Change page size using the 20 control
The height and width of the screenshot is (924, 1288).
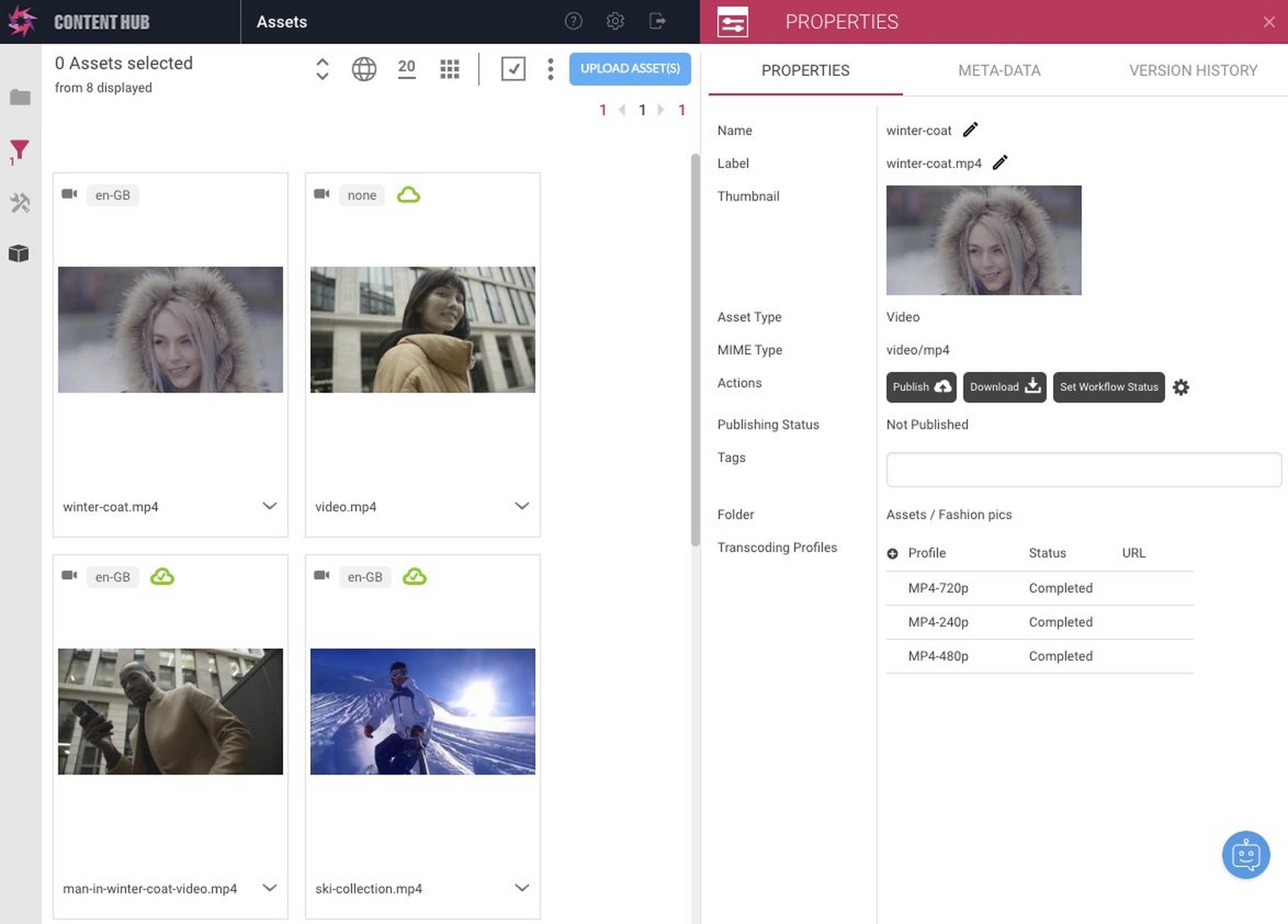[x=406, y=68]
